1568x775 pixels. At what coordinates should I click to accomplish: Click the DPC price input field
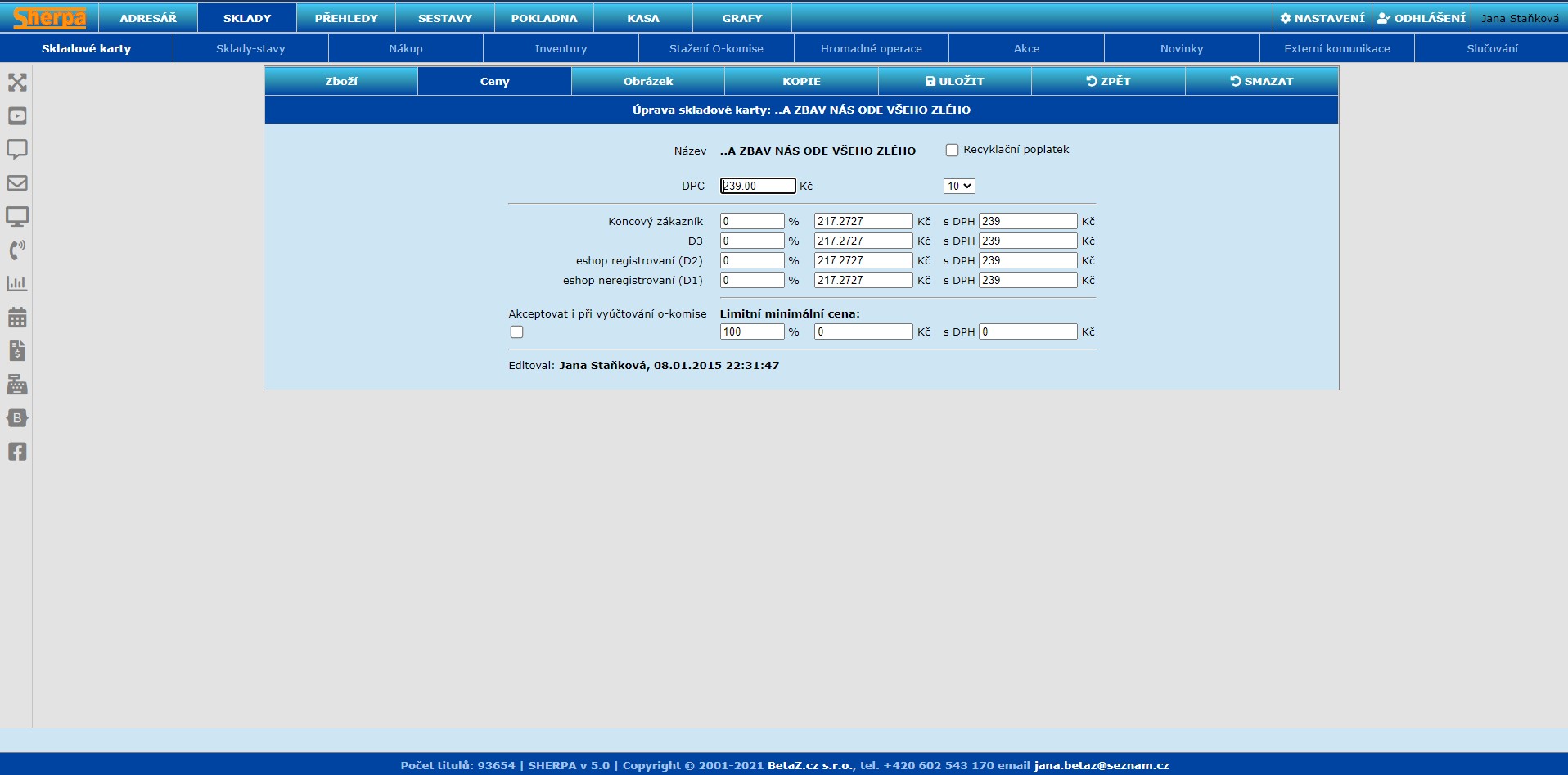click(x=757, y=187)
